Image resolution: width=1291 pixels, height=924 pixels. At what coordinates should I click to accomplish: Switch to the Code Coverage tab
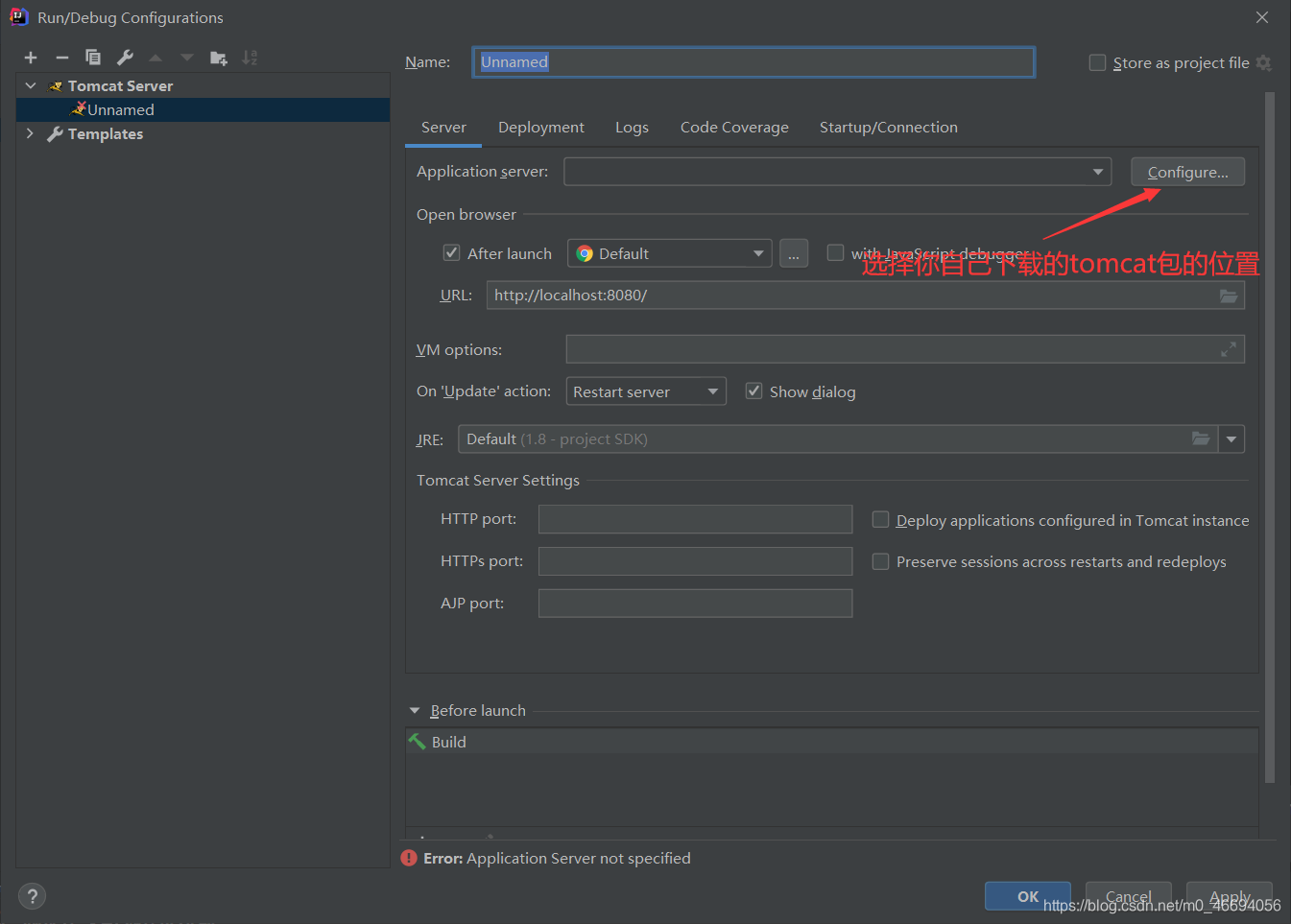pyautogui.click(x=734, y=128)
